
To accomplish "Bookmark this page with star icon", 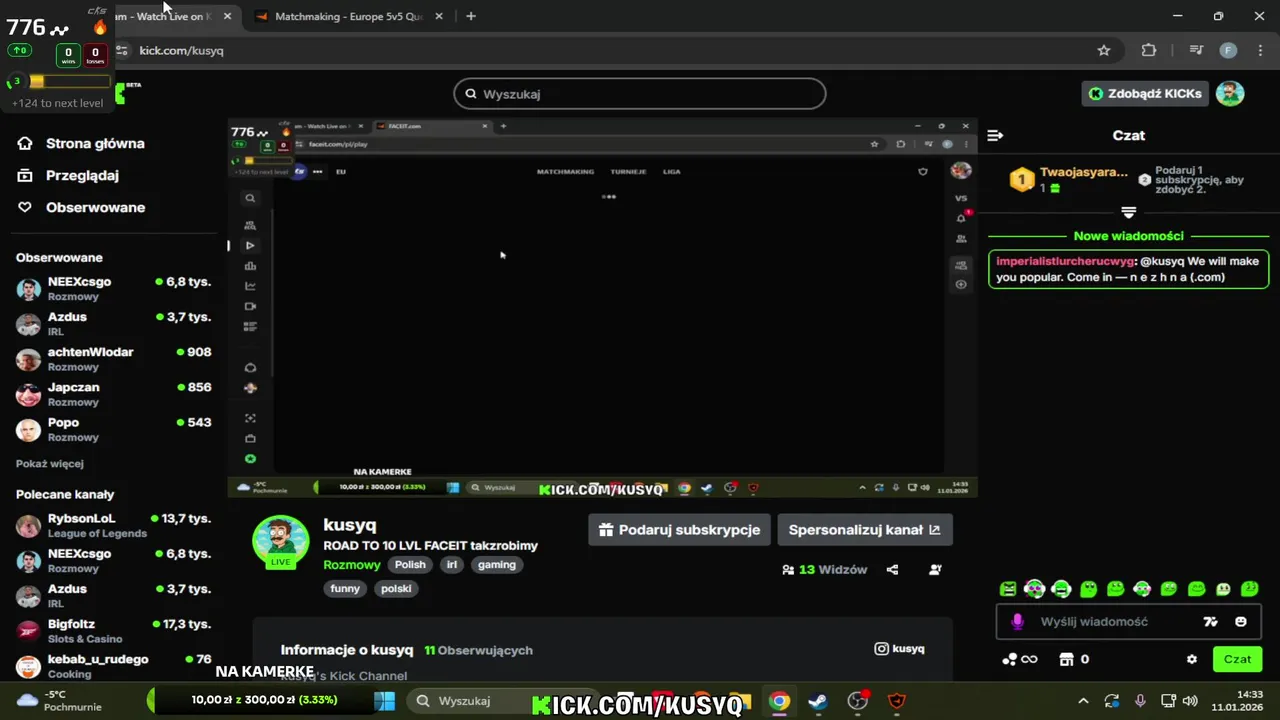I will (x=1104, y=50).
